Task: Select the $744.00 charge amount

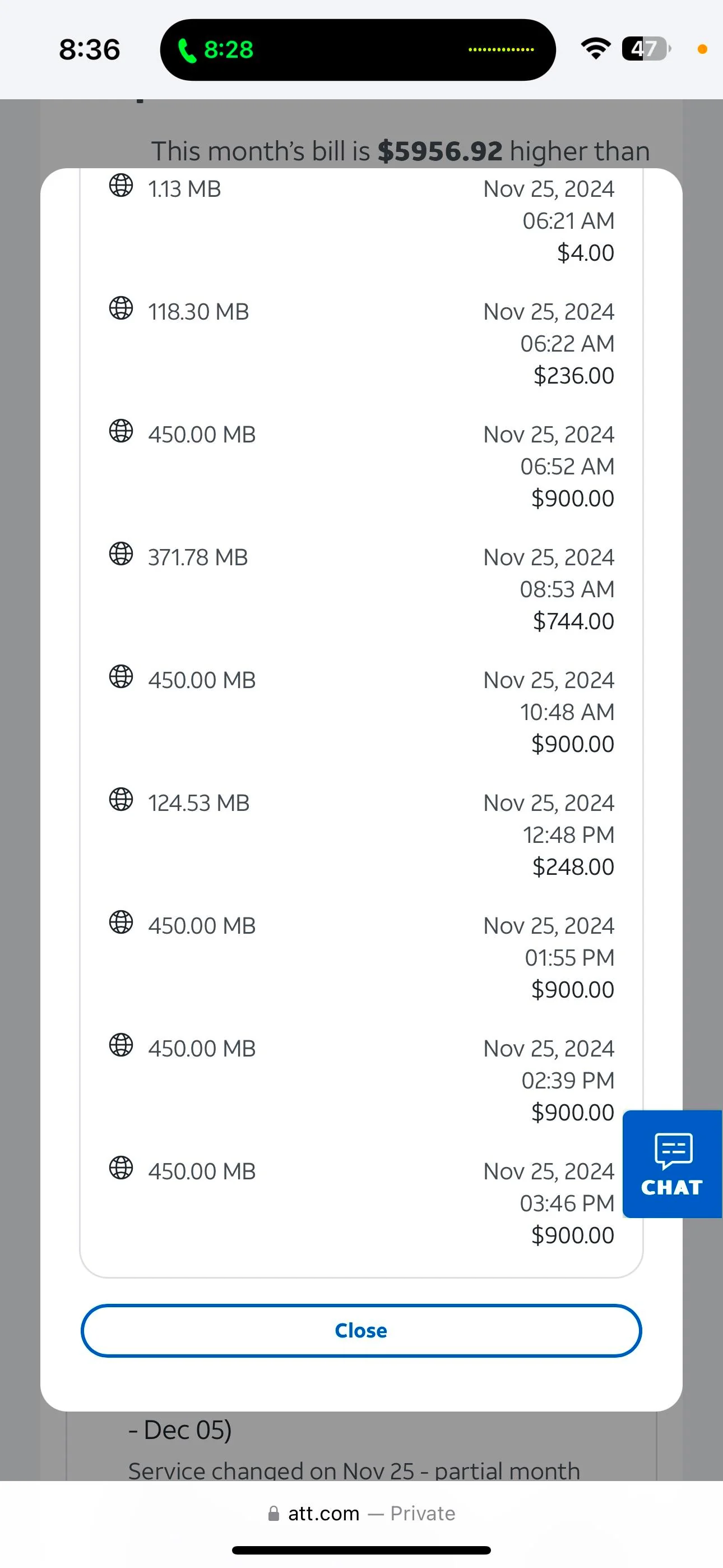Action: point(573,621)
